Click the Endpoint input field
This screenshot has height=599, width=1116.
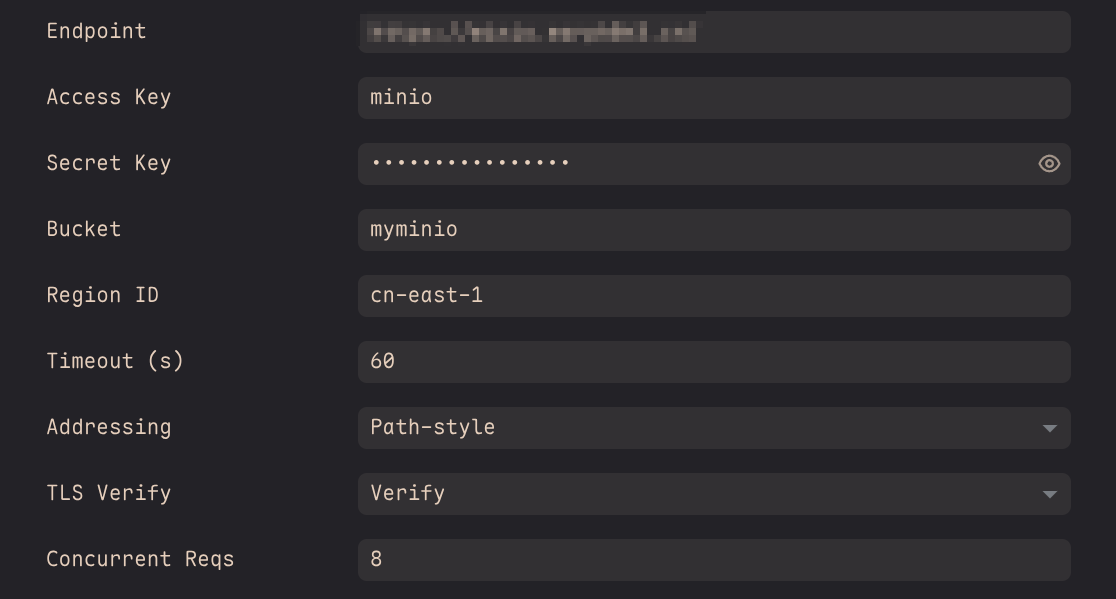tap(714, 32)
